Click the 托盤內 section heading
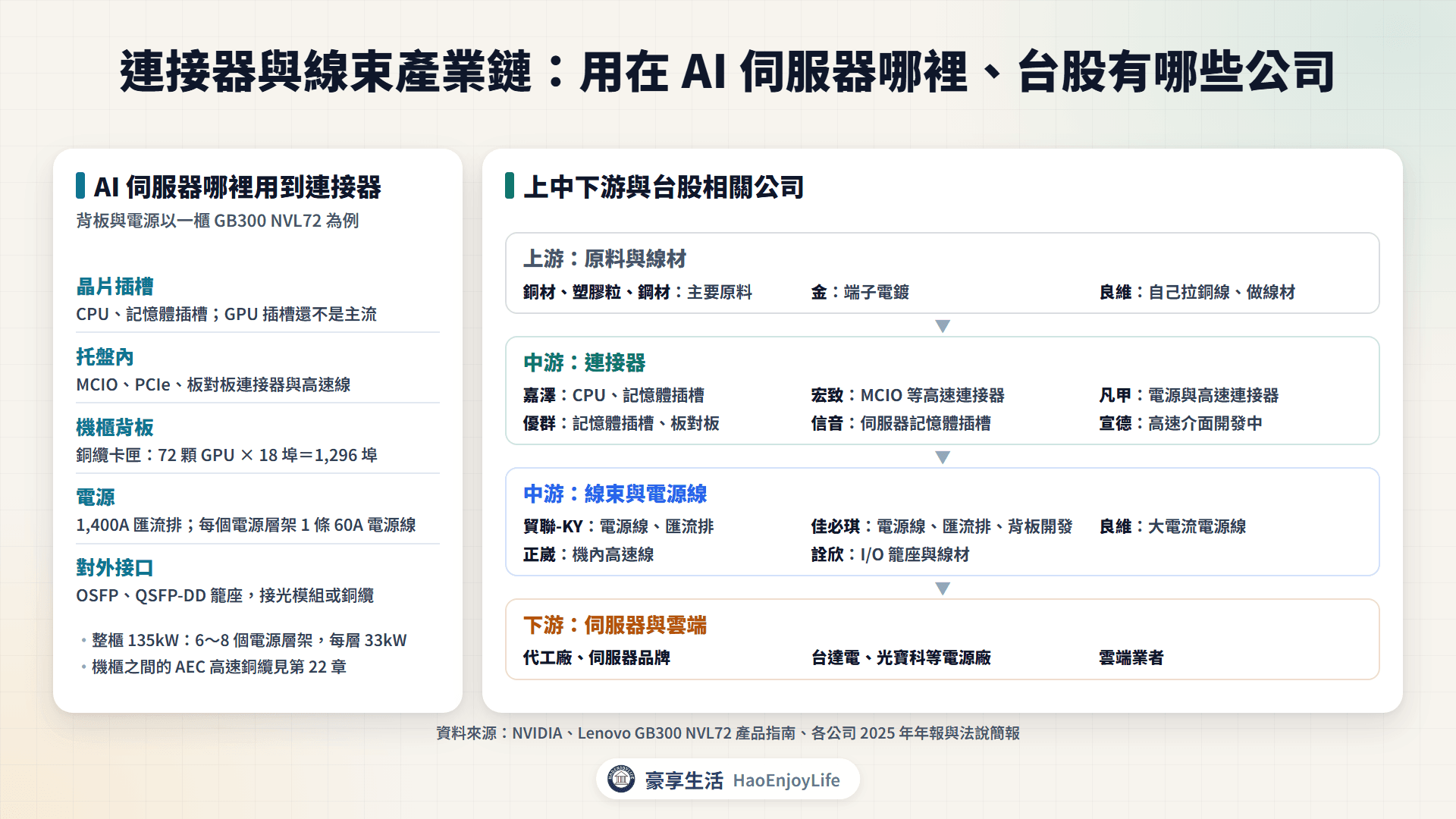 point(105,357)
